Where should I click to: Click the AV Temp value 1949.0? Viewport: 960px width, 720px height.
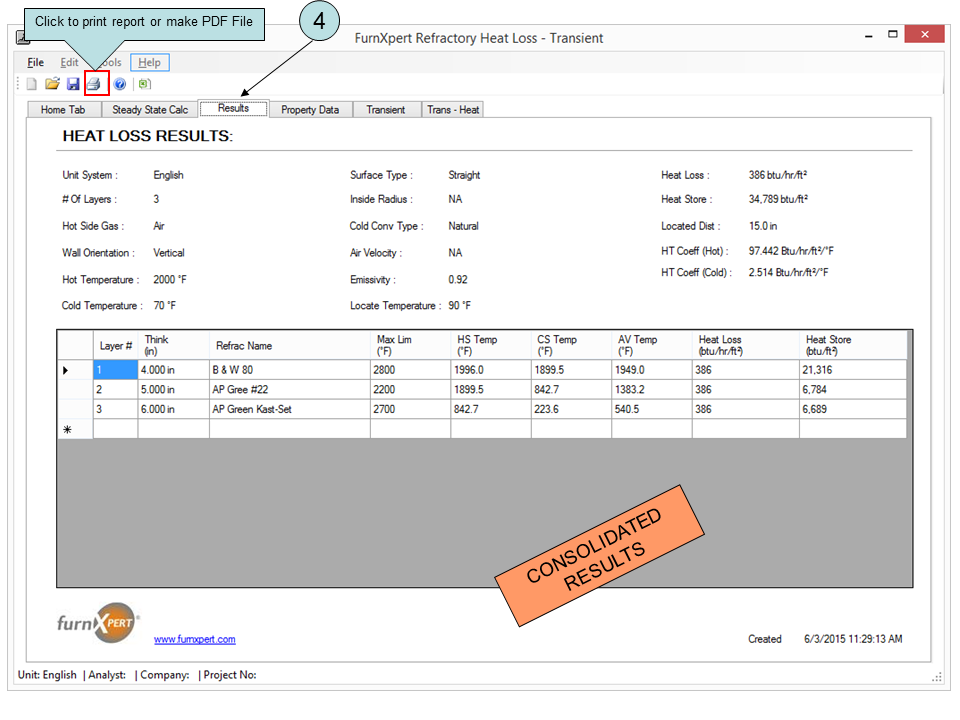652,370
